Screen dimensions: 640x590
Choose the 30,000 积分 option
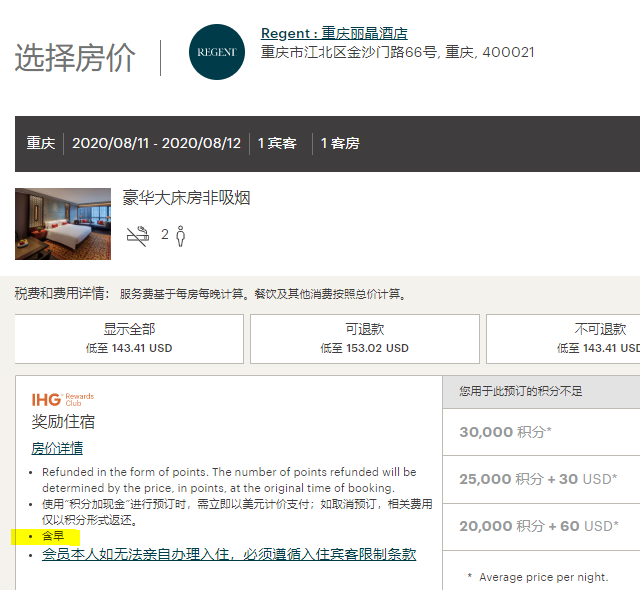tap(541, 432)
